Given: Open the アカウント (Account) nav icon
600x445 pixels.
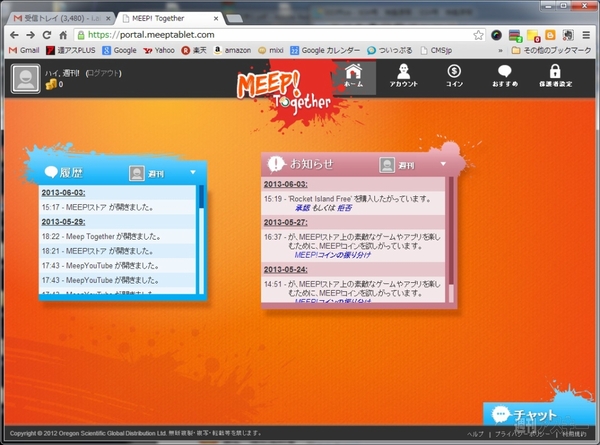Looking at the screenshot, I should point(404,75).
